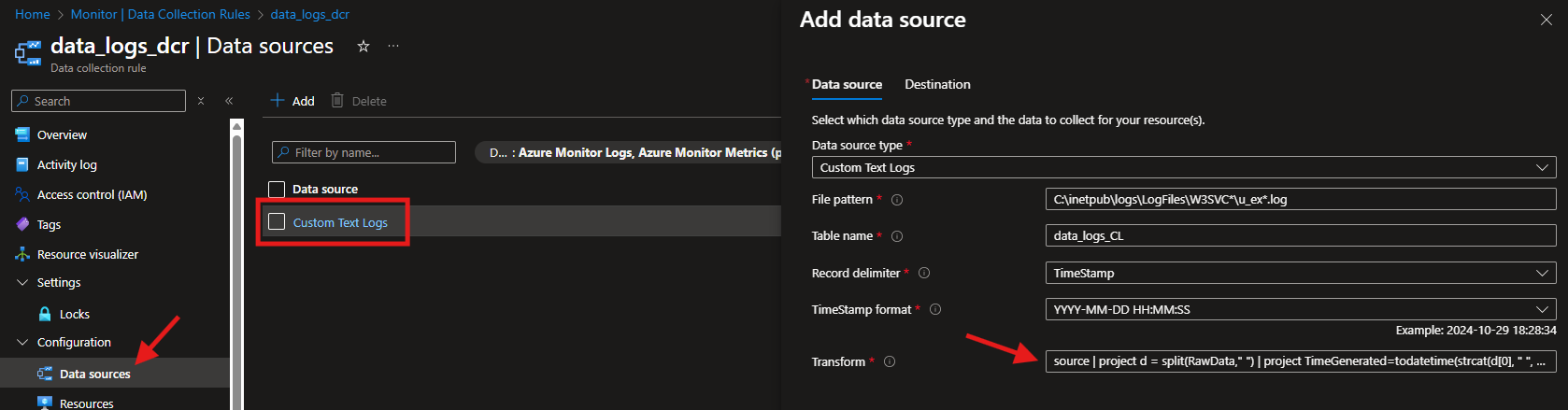Open the TimeStamp format dropdown

click(x=1299, y=310)
